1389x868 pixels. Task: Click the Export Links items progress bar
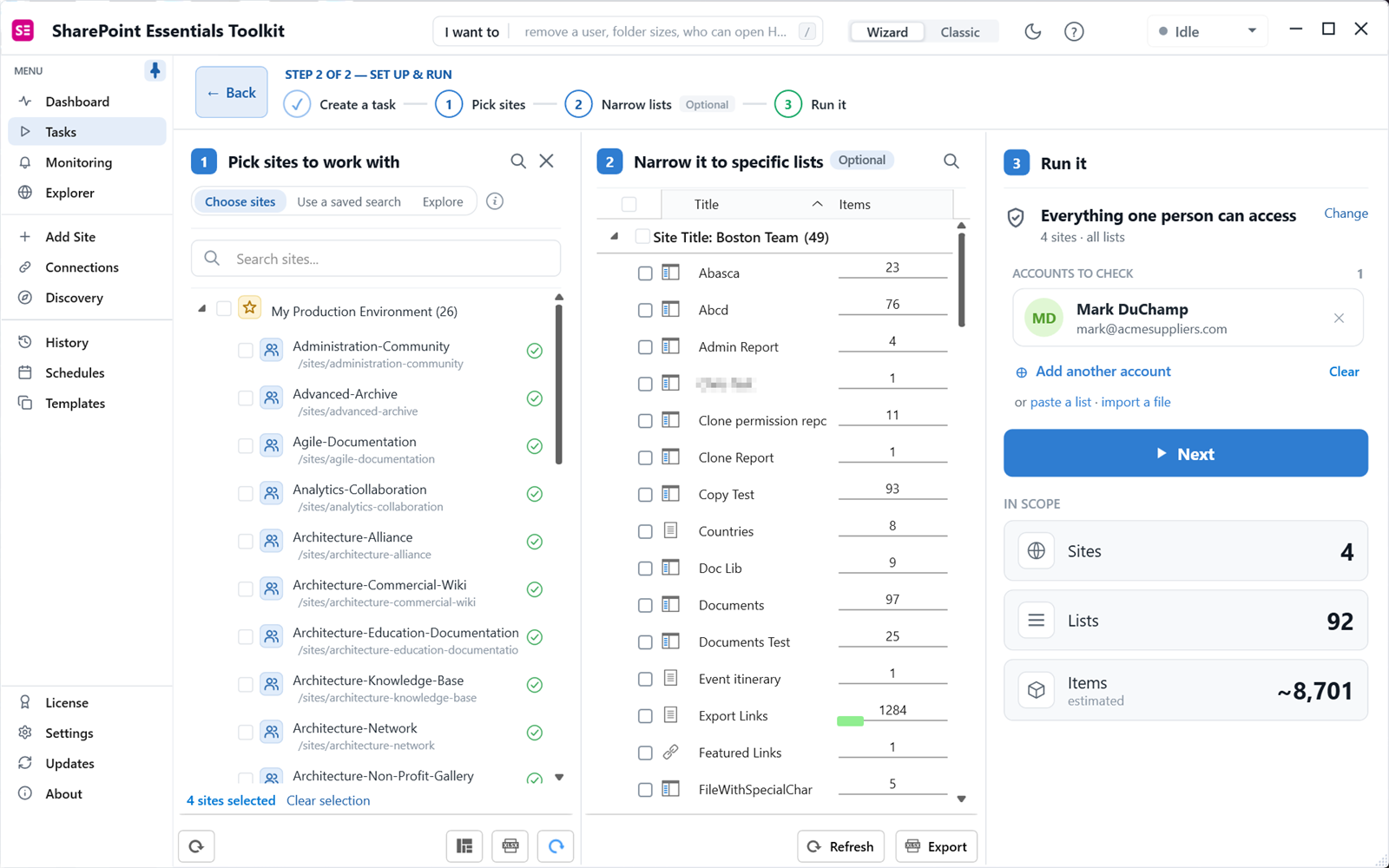click(x=851, y=720)
